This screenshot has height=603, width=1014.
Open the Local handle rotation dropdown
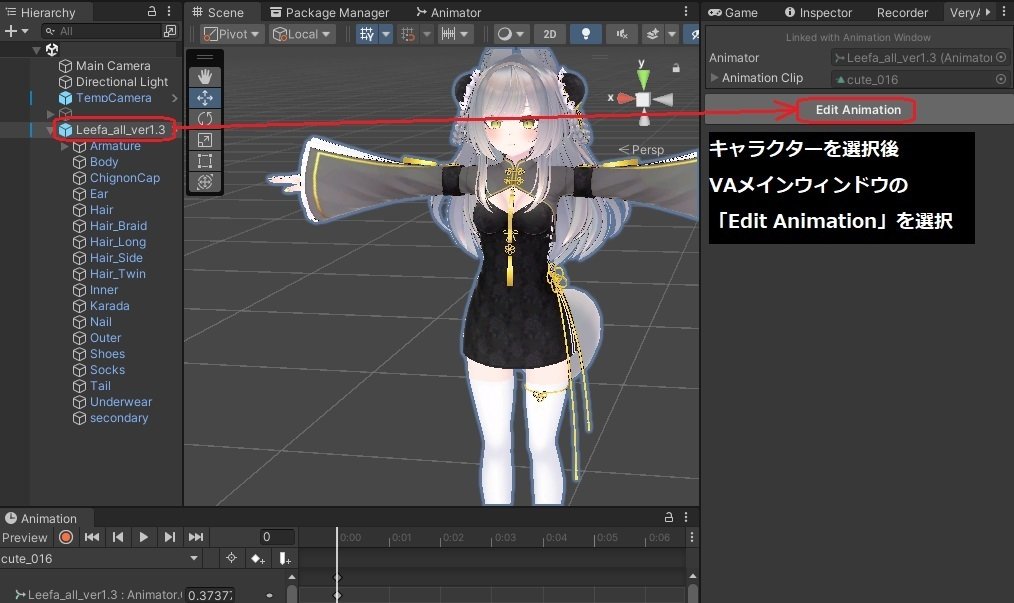(x=302, y=34)
